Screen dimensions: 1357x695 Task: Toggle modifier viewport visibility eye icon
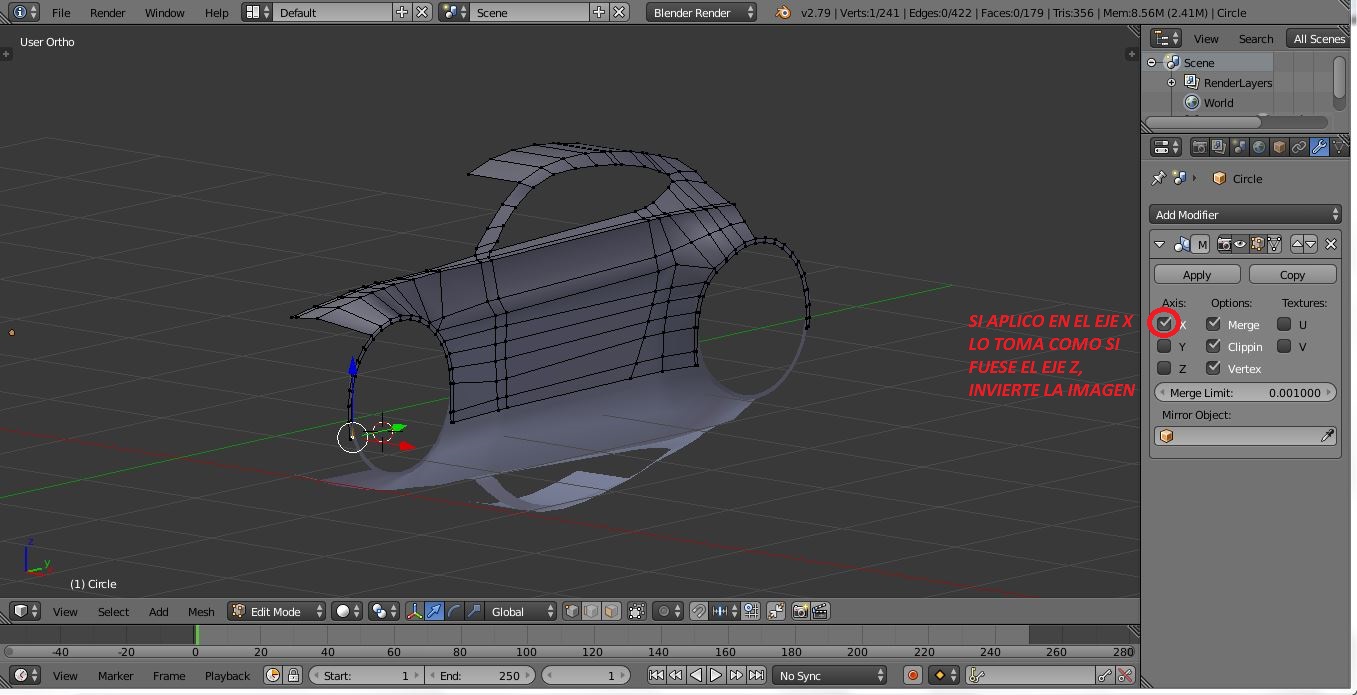point(1240,244)
